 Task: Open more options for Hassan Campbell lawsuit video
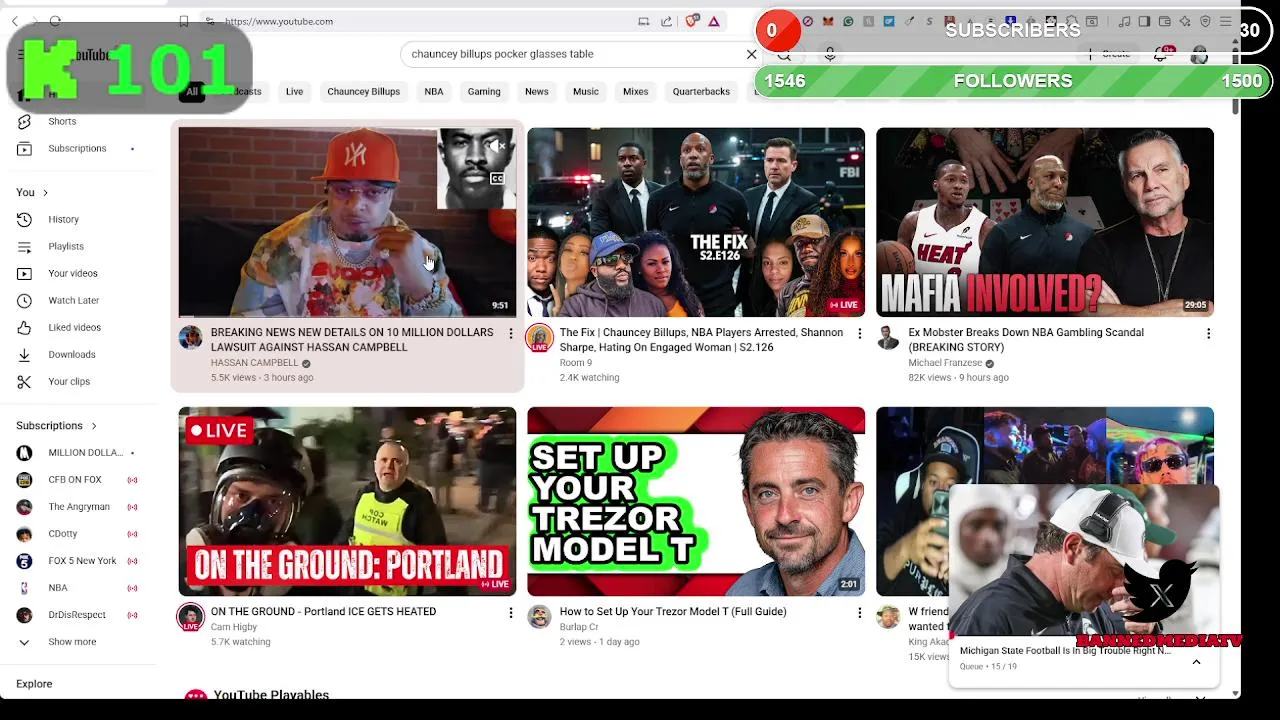(x=510, y=333)
